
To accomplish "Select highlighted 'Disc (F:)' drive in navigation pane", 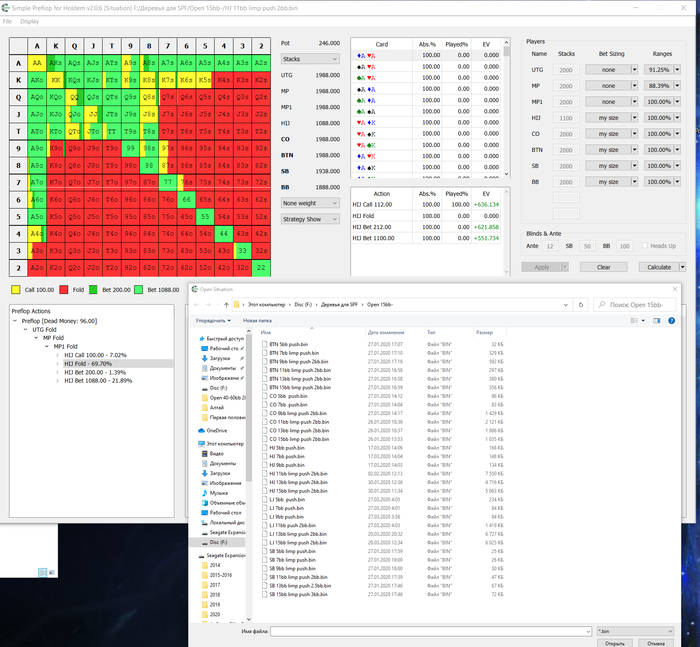I will 218,542.
